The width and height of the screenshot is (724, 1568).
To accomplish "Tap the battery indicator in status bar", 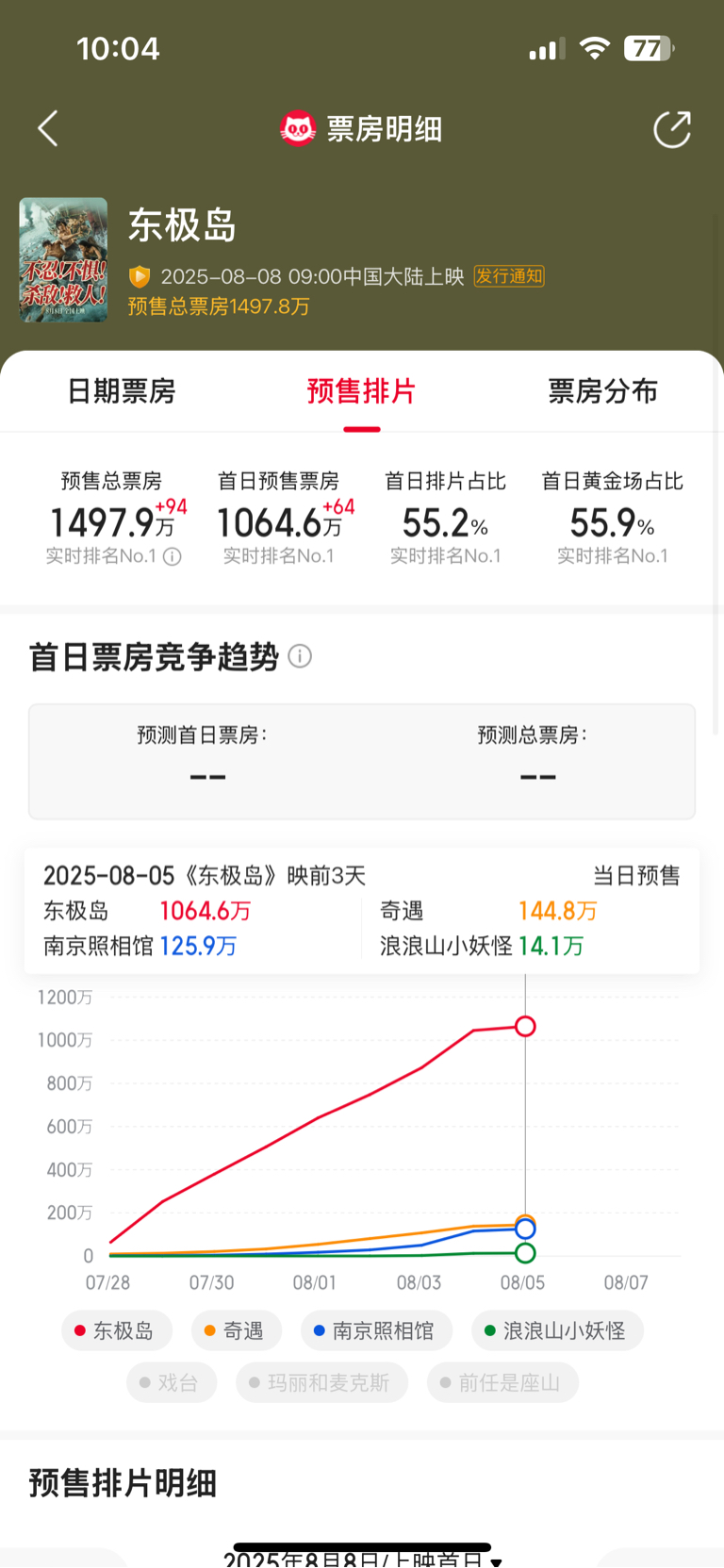I will coord(650,48).
